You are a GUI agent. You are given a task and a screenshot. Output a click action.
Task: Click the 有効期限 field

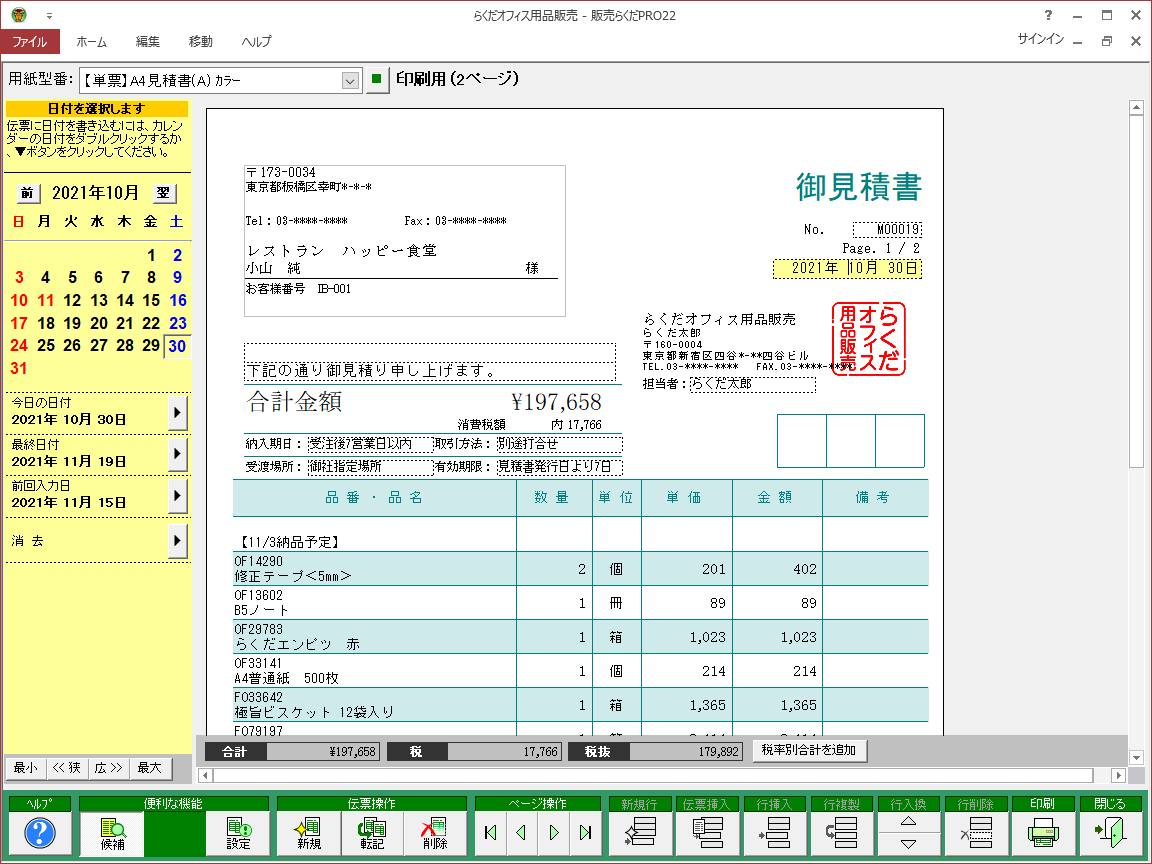coord(559,467)
